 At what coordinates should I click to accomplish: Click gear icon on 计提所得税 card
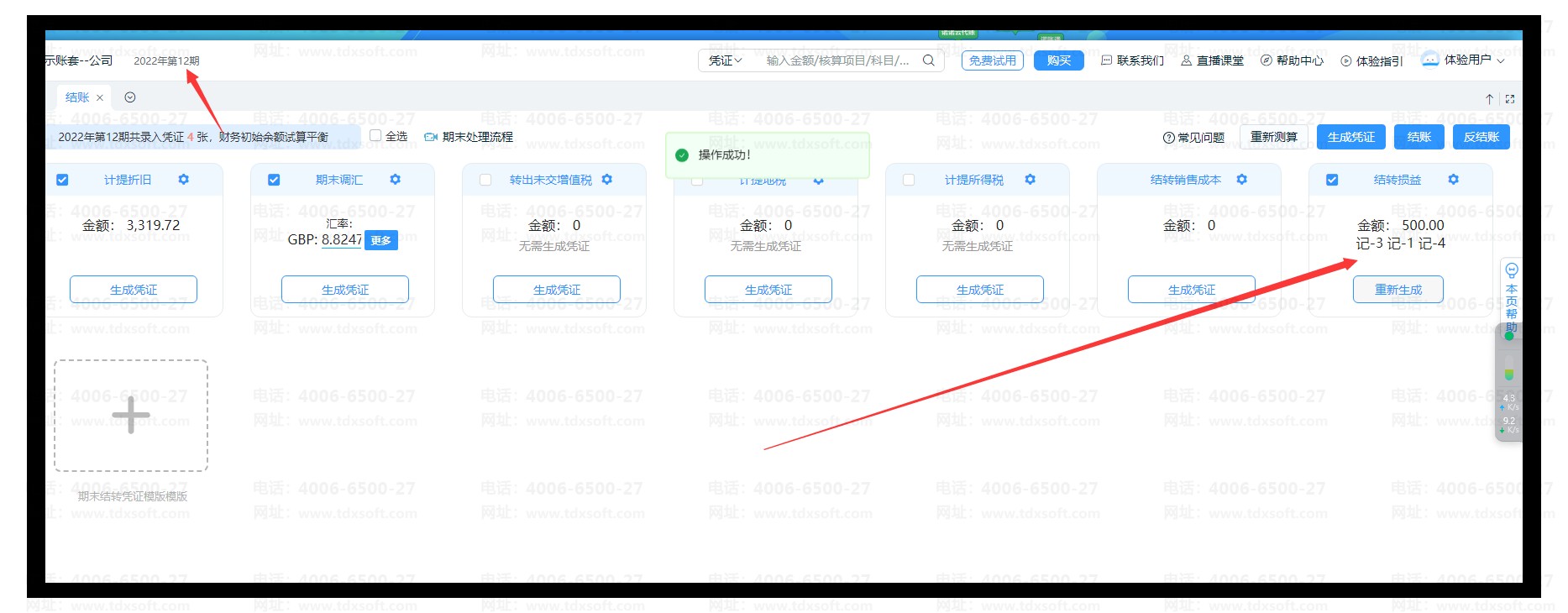pyautogui.click(x=1030, y=180)
